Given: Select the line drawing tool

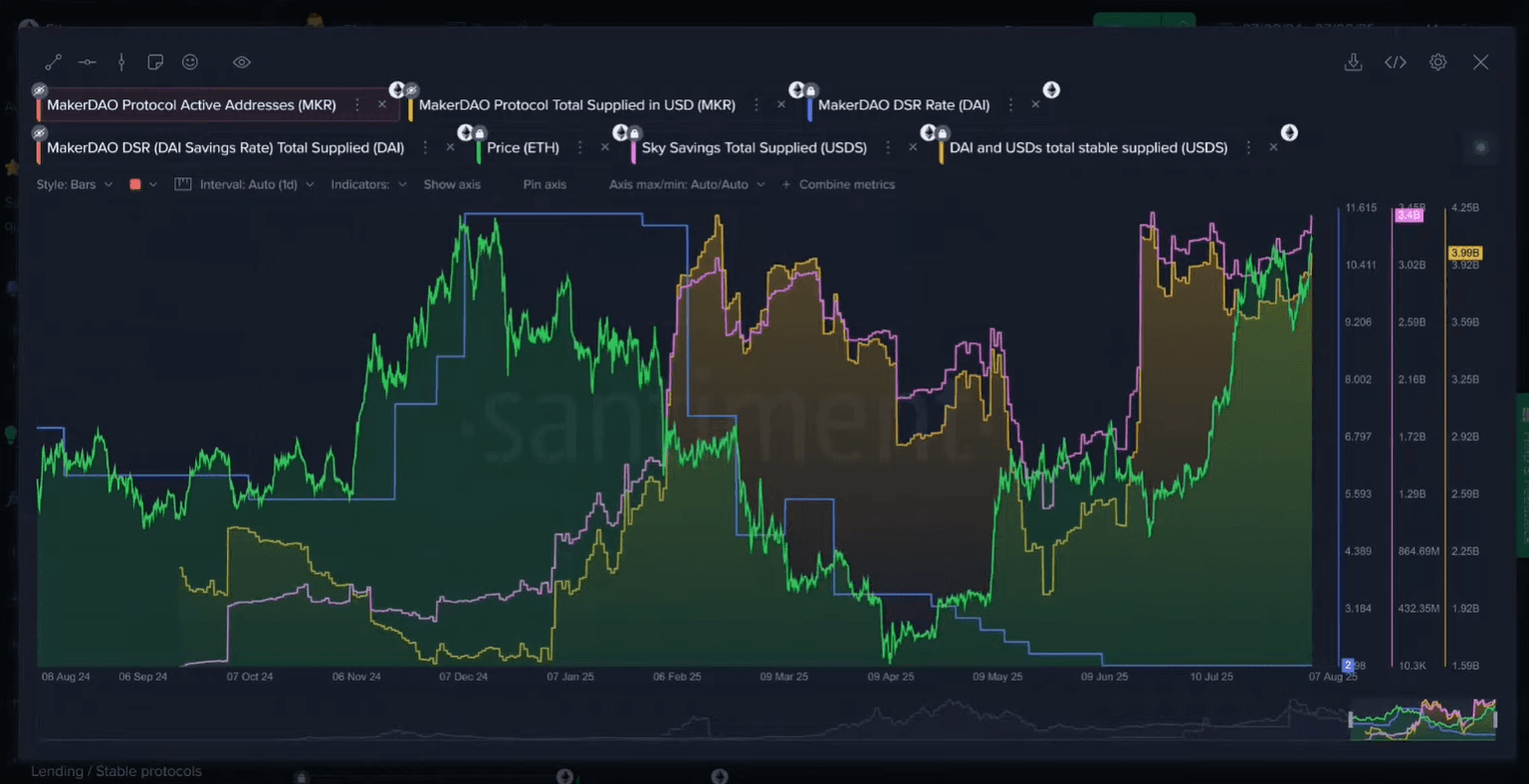Looking at the screenshot, I should (54, 62).
